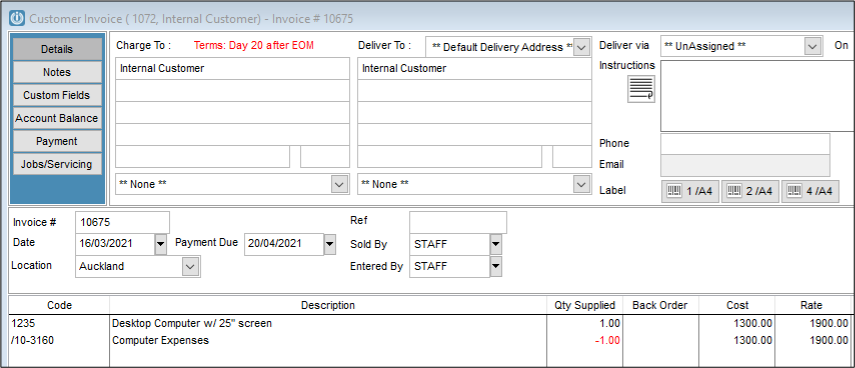Screen dimensions: 855x368
Task: Open the Payment section
Action: 57,141
